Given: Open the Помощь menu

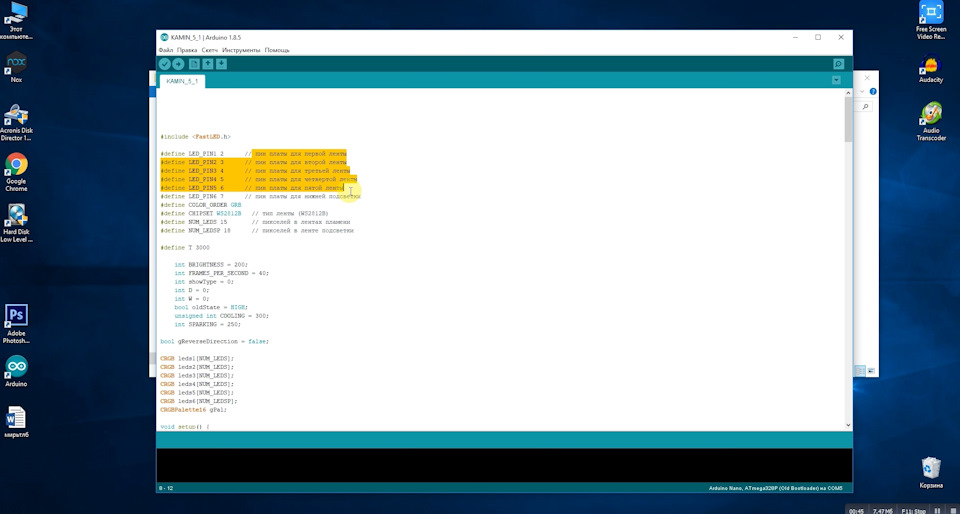Looking at the screenshot, I should pos(277,50).
